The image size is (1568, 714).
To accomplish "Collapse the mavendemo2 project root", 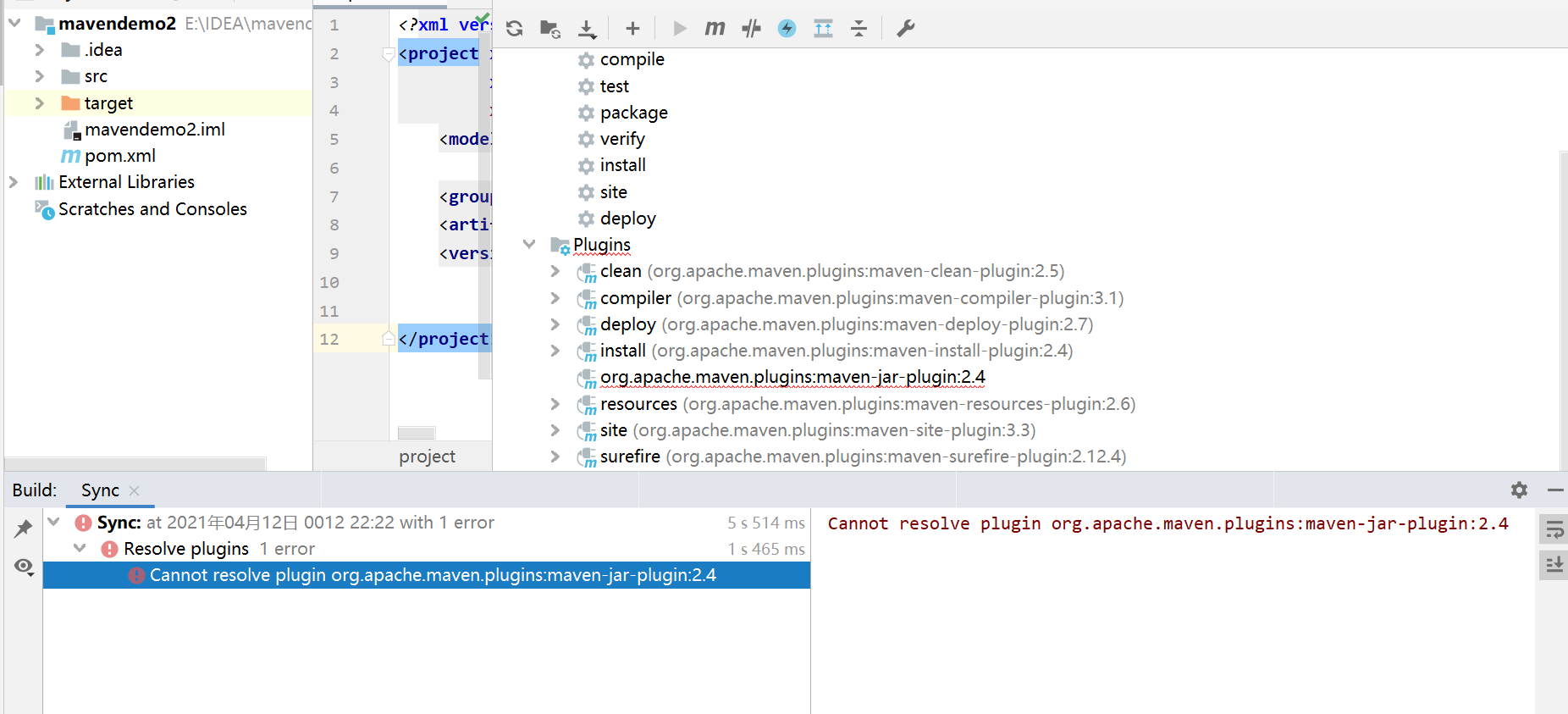I will click(x=14, y=23).
